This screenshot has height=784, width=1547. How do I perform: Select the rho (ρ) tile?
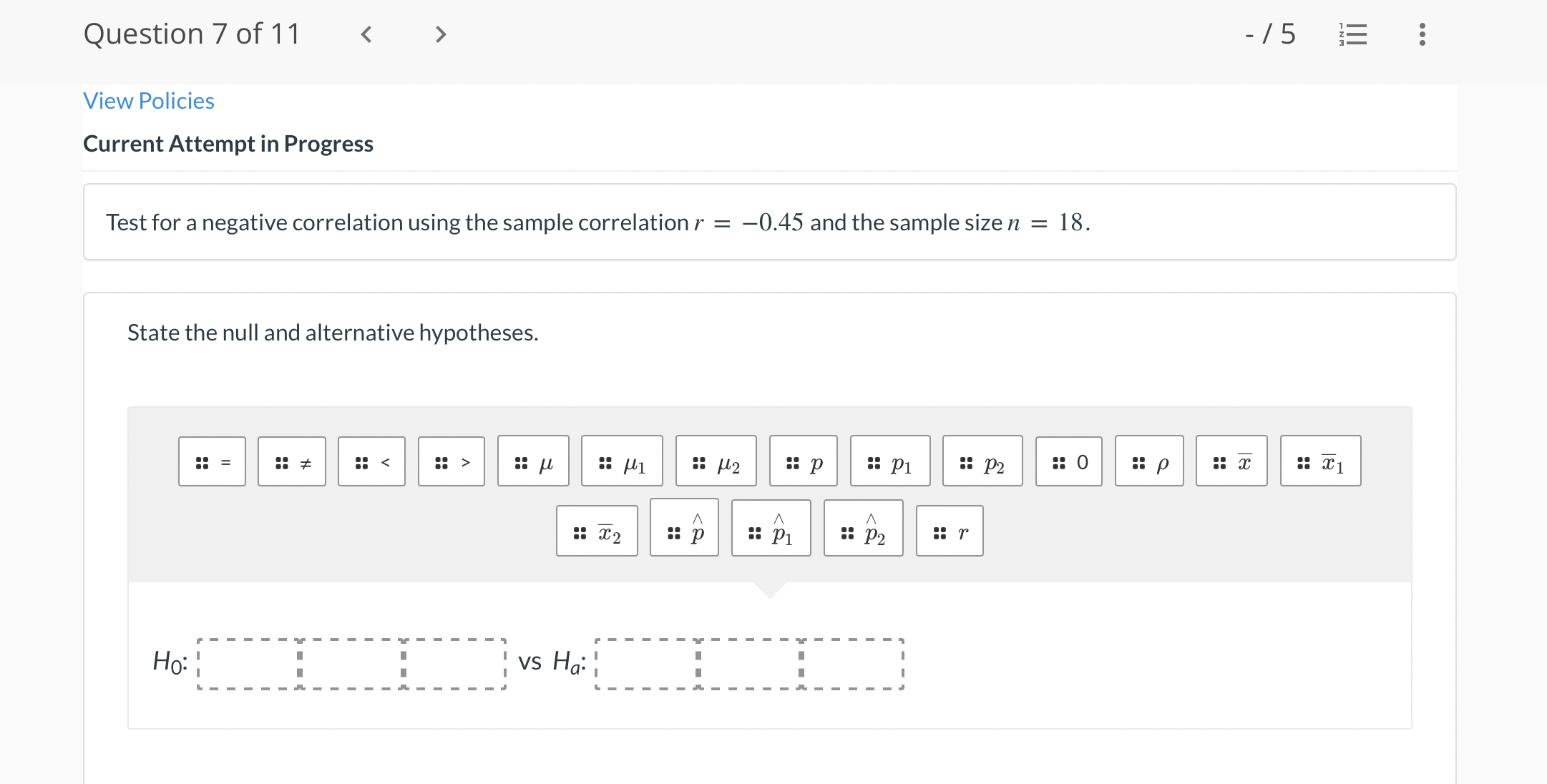coord(1149,461)
